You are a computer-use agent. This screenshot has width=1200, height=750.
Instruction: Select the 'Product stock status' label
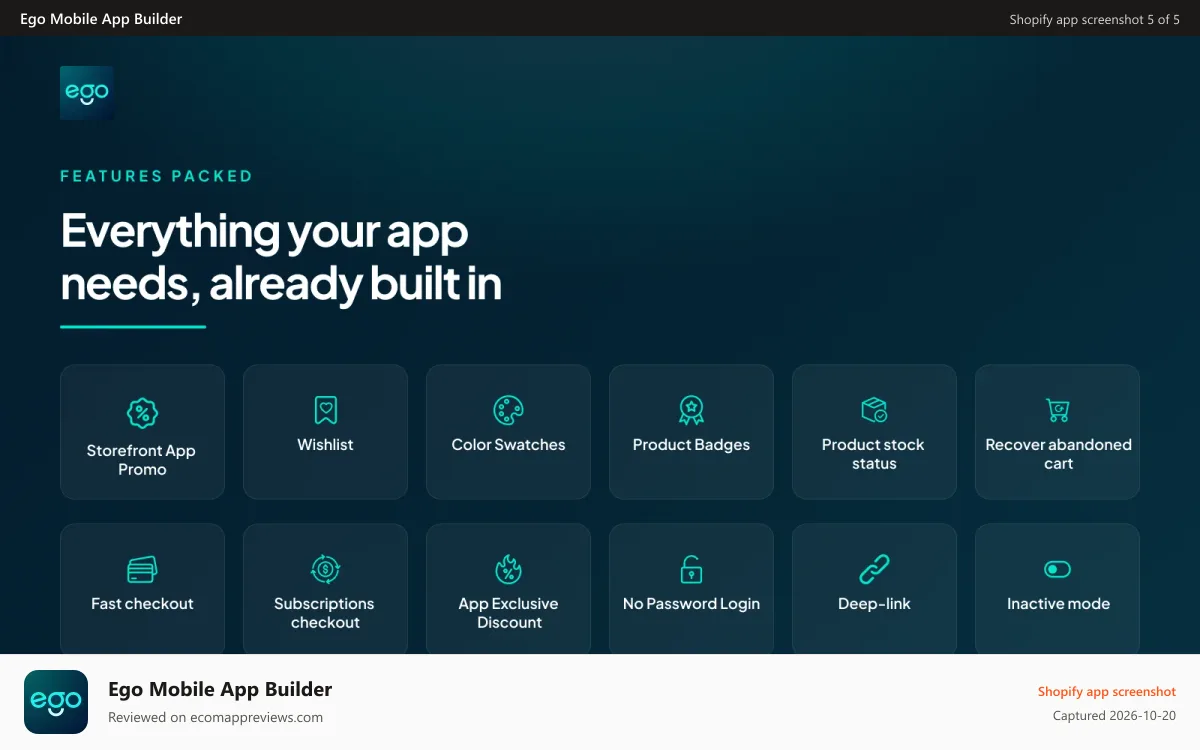coord(874,454)
